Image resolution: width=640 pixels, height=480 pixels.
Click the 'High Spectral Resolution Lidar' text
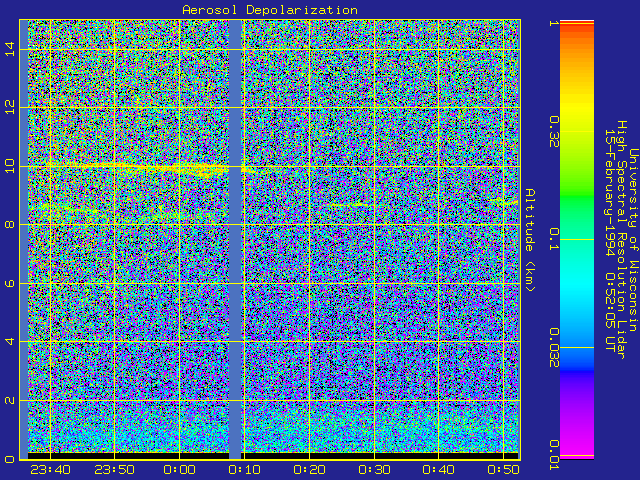[x=621, y=240]
